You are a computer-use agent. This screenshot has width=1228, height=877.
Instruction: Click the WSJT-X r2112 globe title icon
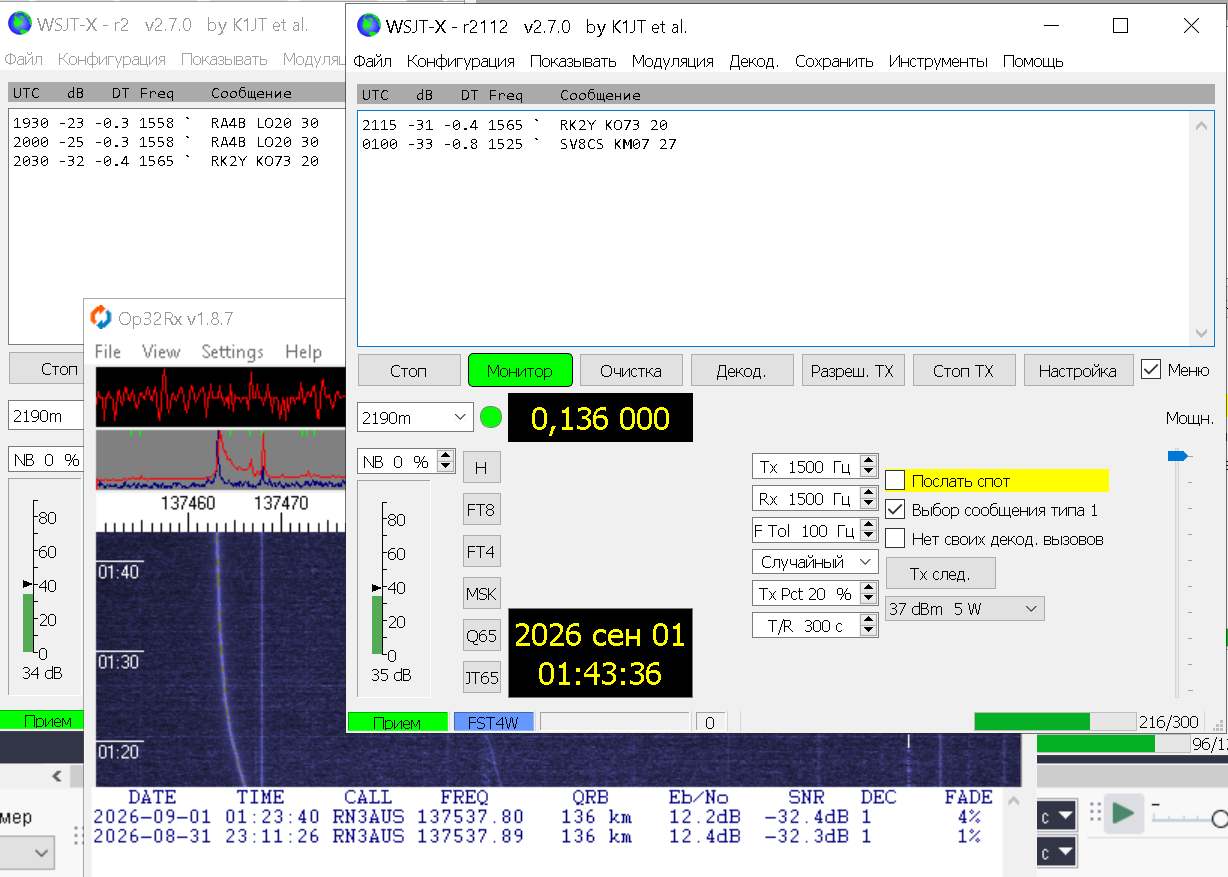tap(369, 26)
